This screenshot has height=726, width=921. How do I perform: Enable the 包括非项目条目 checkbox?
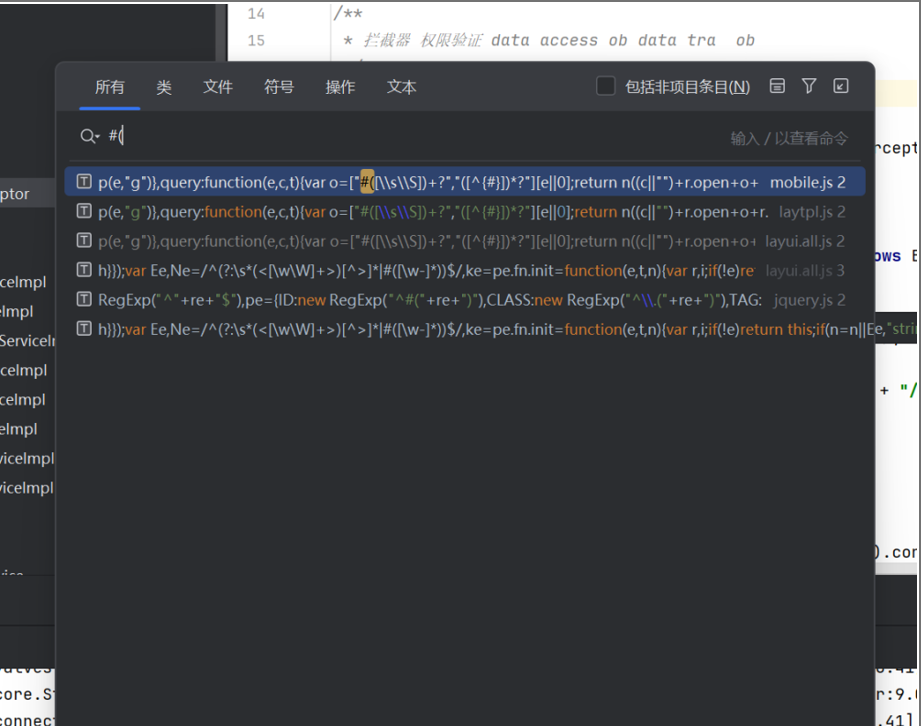pyautogui.click(x=605, y=87)
